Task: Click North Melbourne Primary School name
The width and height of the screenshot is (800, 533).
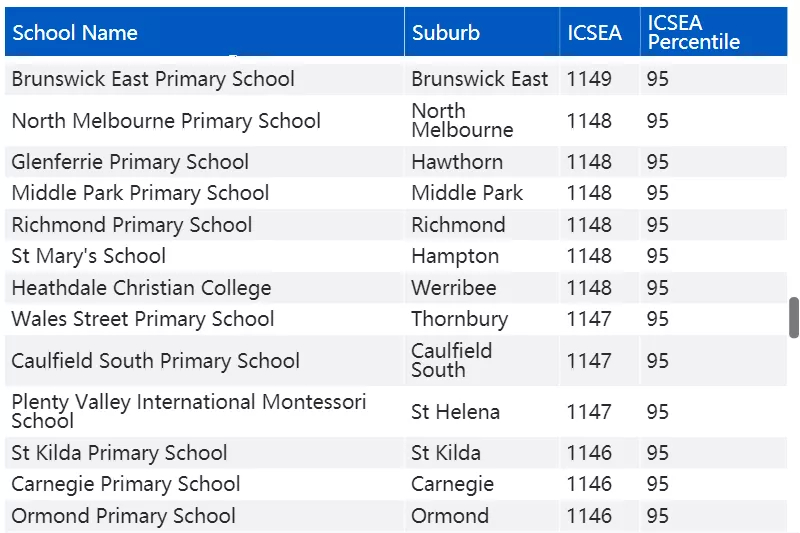Action: (x=166, y=121)
